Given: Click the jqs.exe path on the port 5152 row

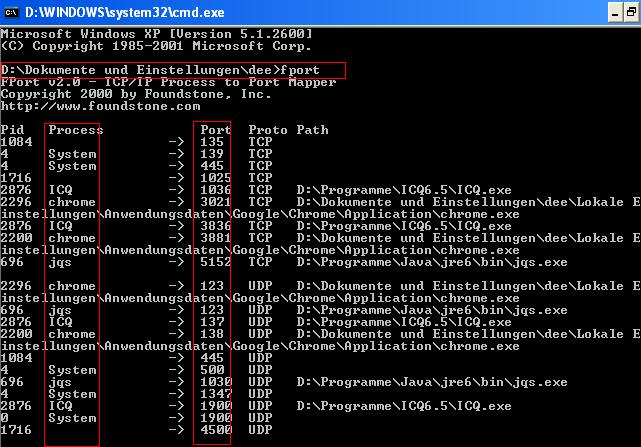Looking at the screenshot, I should pos(432,262).
